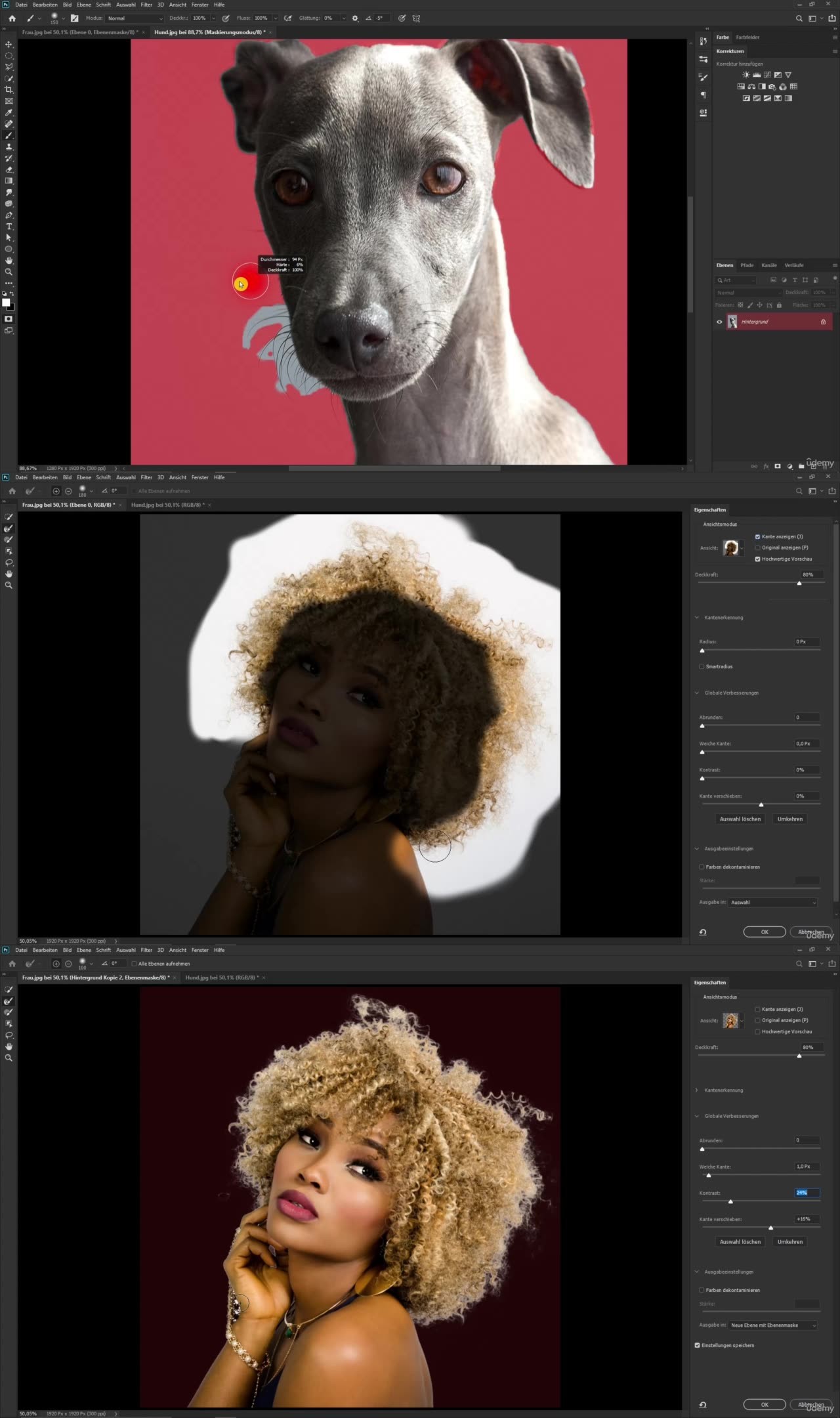
Task: Click the highlighted 24% Kontrast input field
Action: (x=806, y=1193)
